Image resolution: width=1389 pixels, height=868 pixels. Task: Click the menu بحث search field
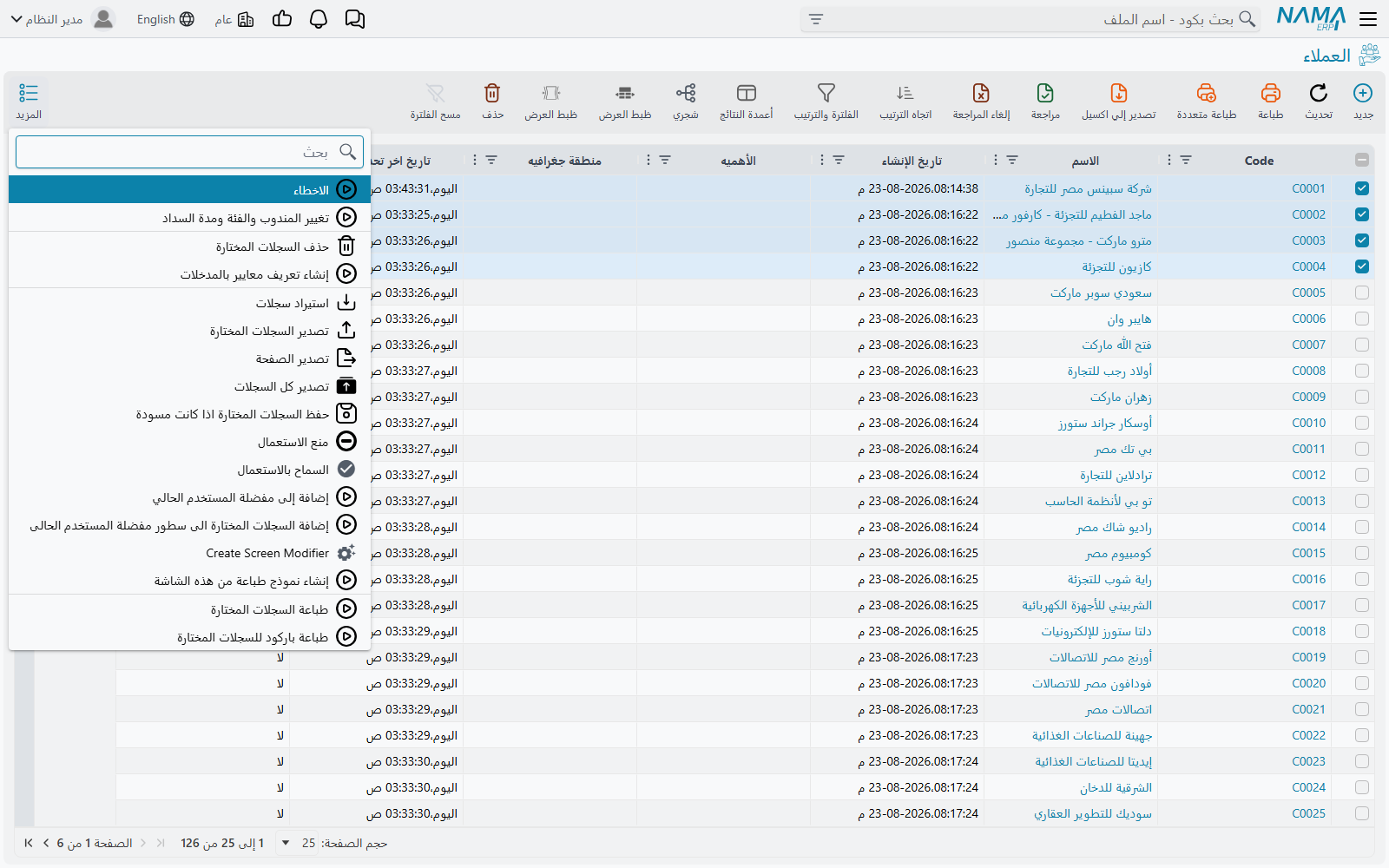(189, 152)
